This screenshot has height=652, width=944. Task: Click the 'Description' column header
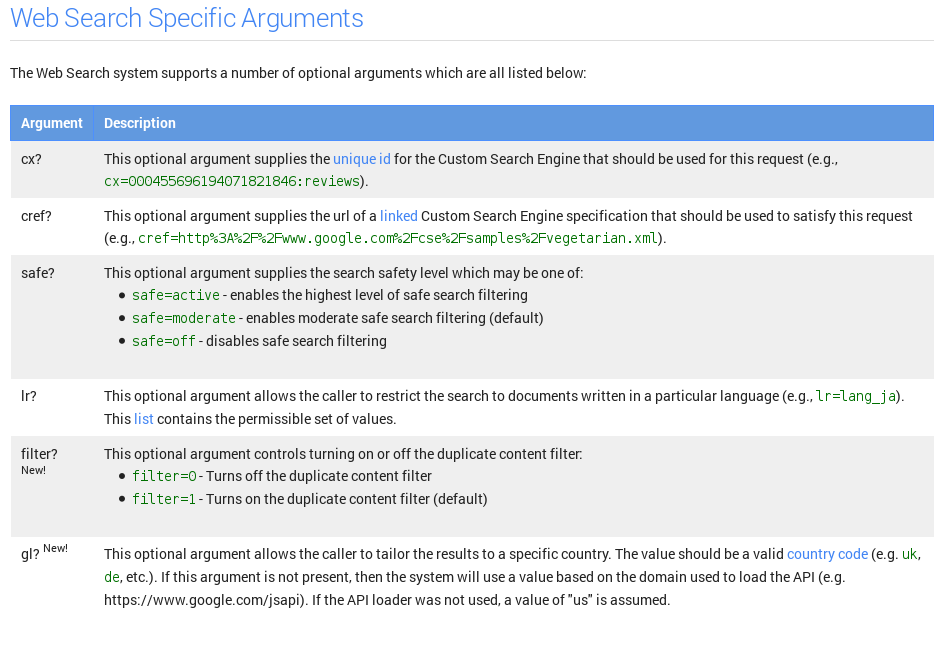[x=140, y=123]
